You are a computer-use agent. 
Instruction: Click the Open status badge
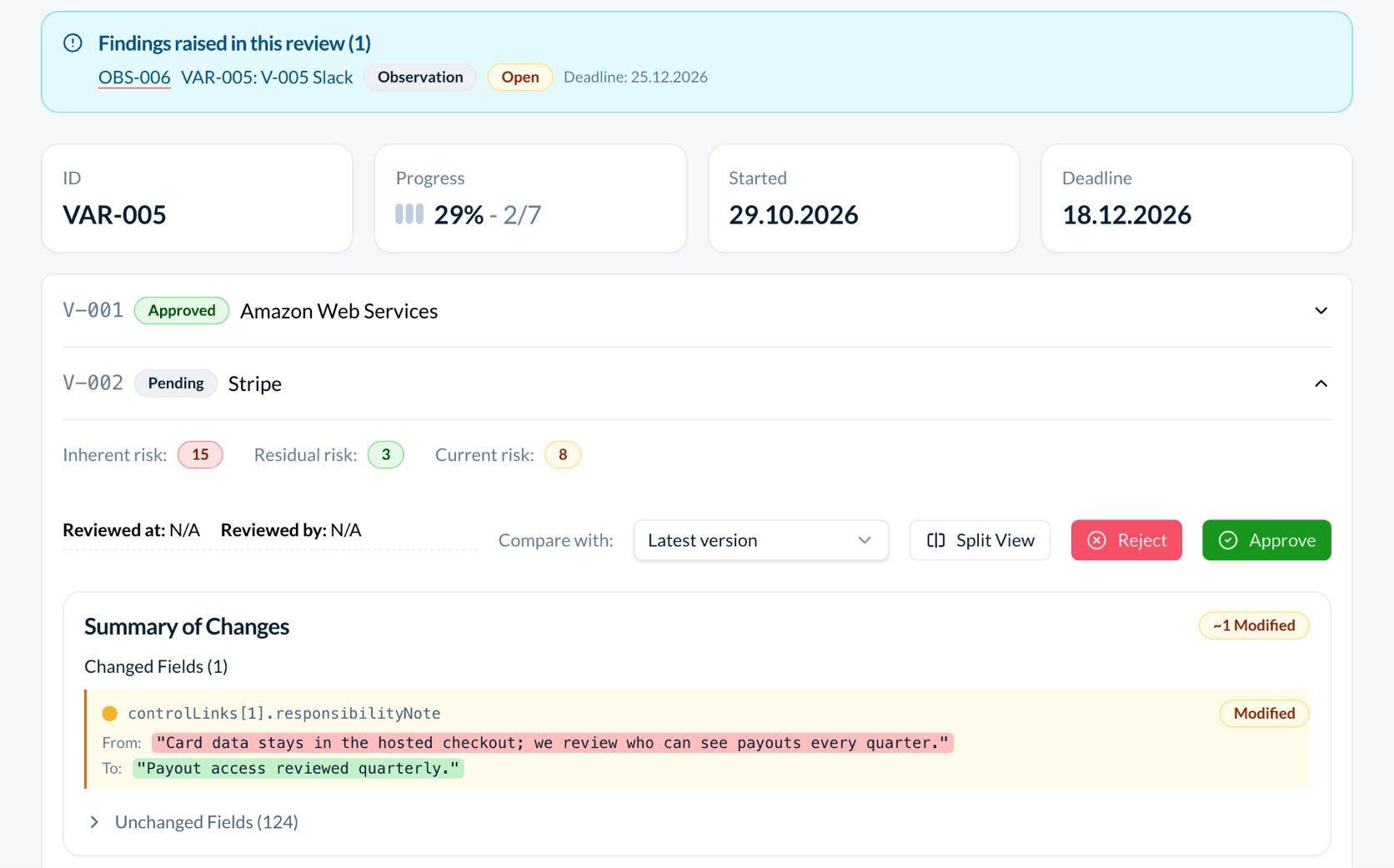point(520,77)
